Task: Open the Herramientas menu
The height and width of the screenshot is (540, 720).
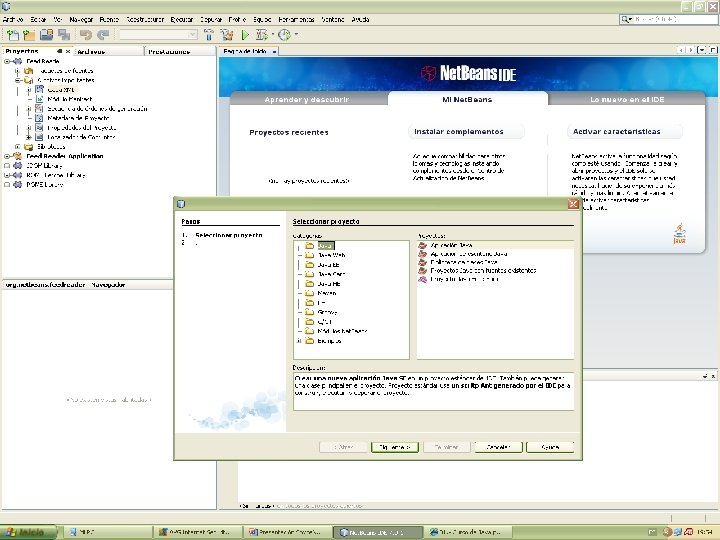Action: pos(296,19)
